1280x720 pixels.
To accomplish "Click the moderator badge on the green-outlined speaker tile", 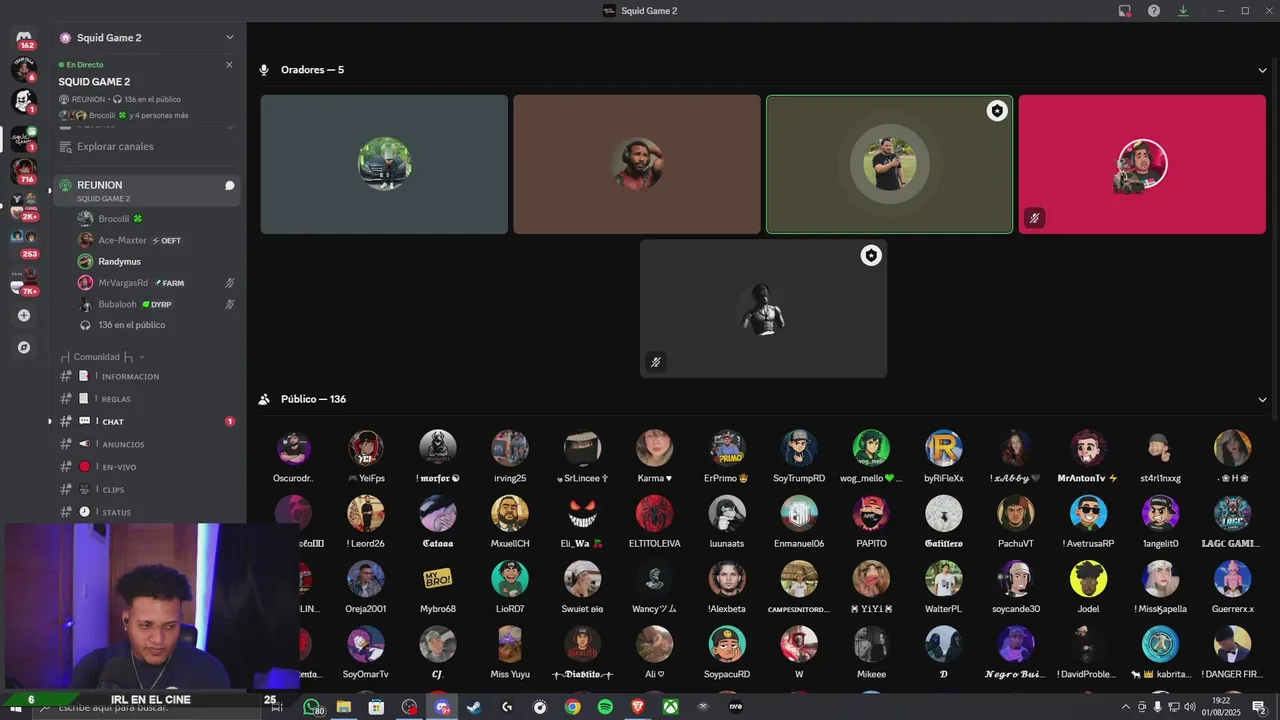I will point(996,111).
